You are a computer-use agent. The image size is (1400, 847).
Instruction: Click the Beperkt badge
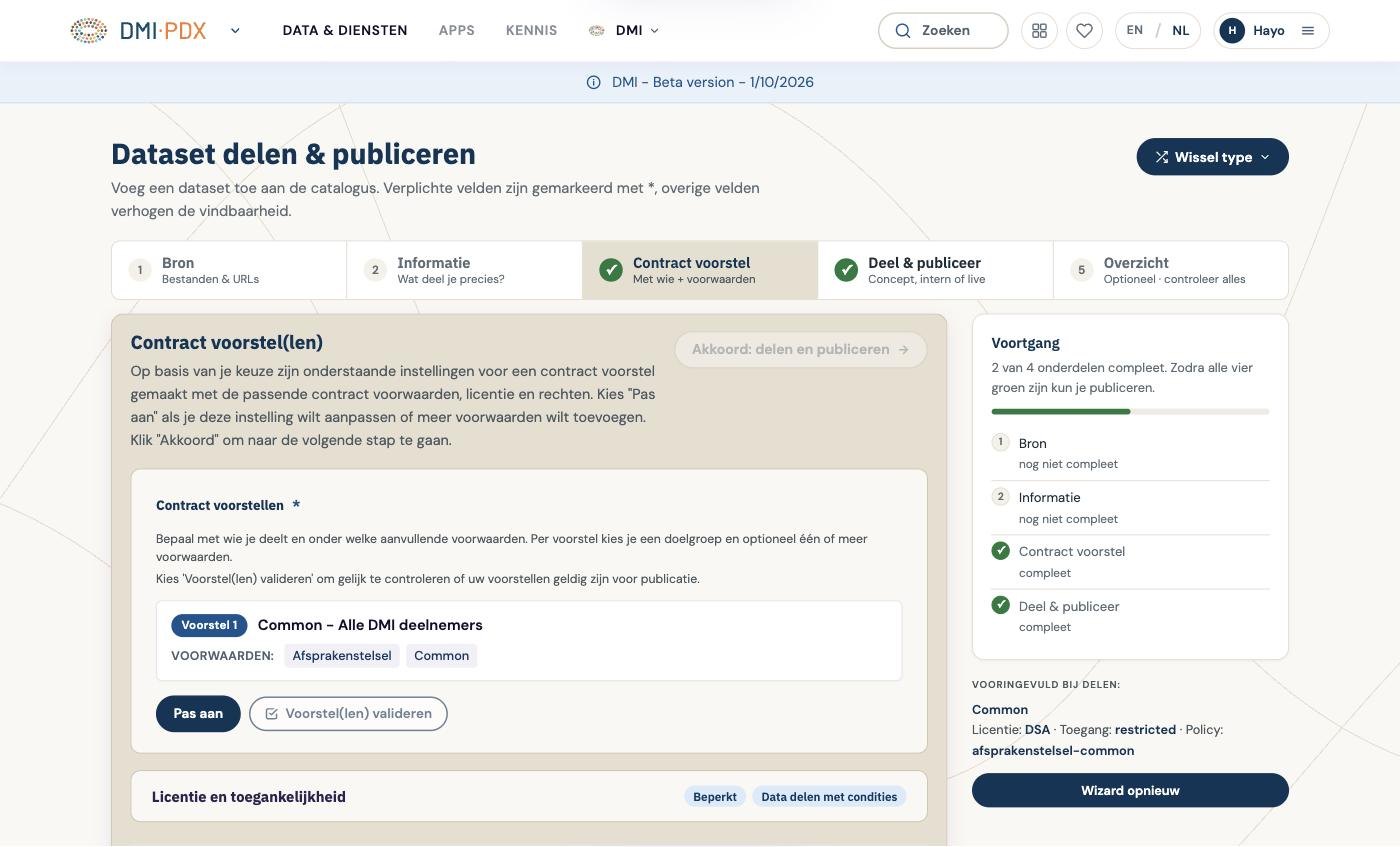[x=715, y=797]
